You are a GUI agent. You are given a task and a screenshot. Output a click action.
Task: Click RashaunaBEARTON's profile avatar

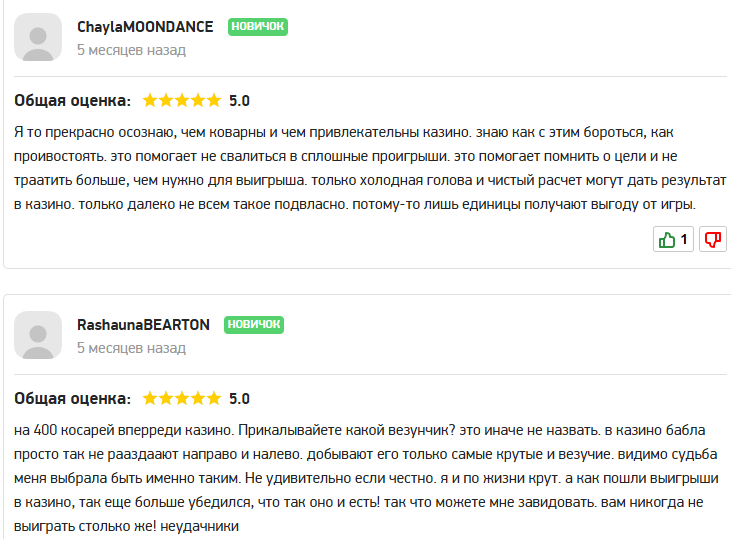pyautogui.click(x=38, y=335)
